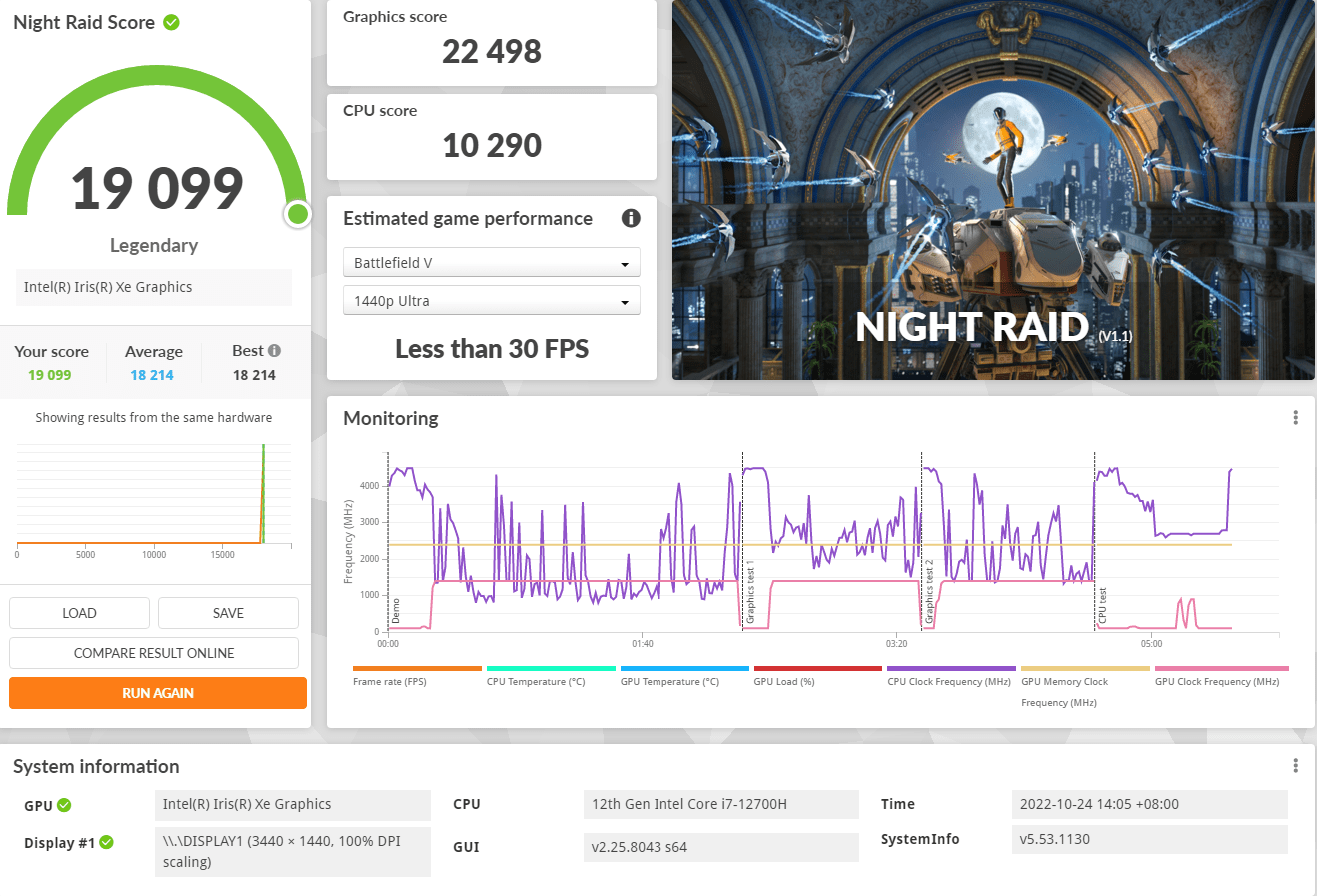The image size is (1317, 896).
Task: Click the GPU field Intel(R) Iris(R) Xe Graphics
Action: pyautogui.click(x=293, y=805)
